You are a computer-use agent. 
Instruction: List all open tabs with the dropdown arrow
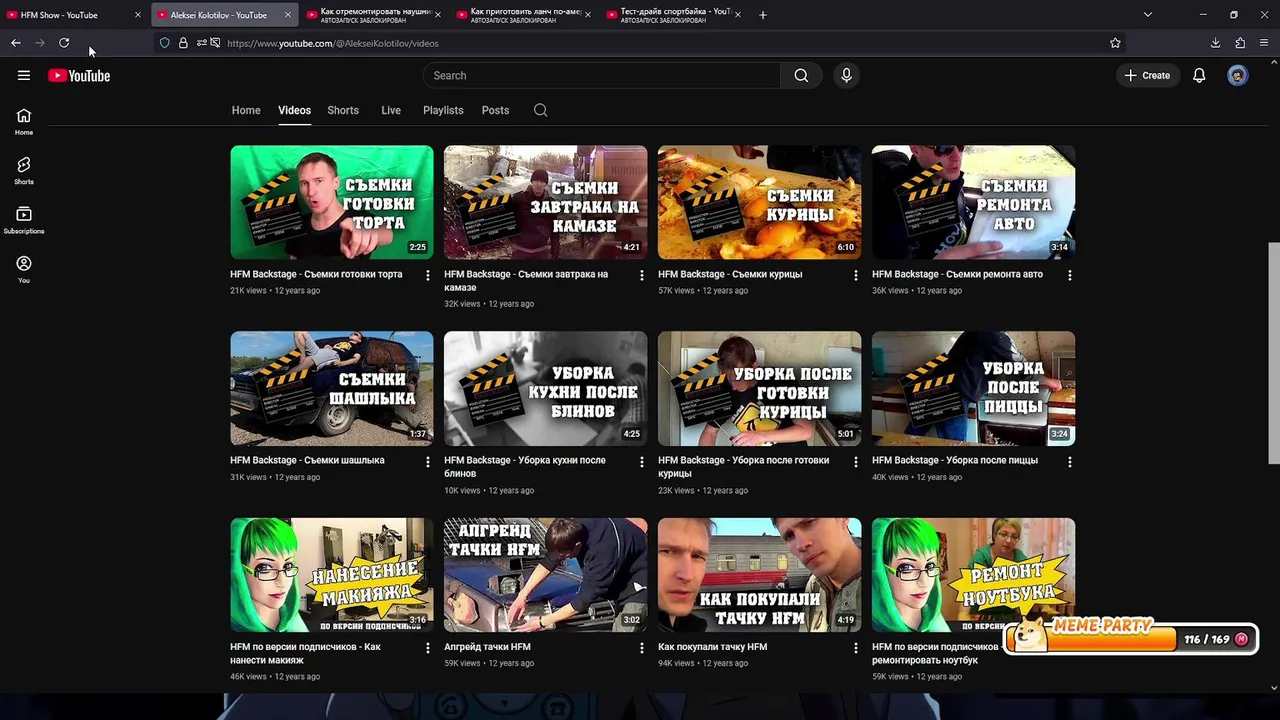pyautogui.click(x=1148, y=15)
